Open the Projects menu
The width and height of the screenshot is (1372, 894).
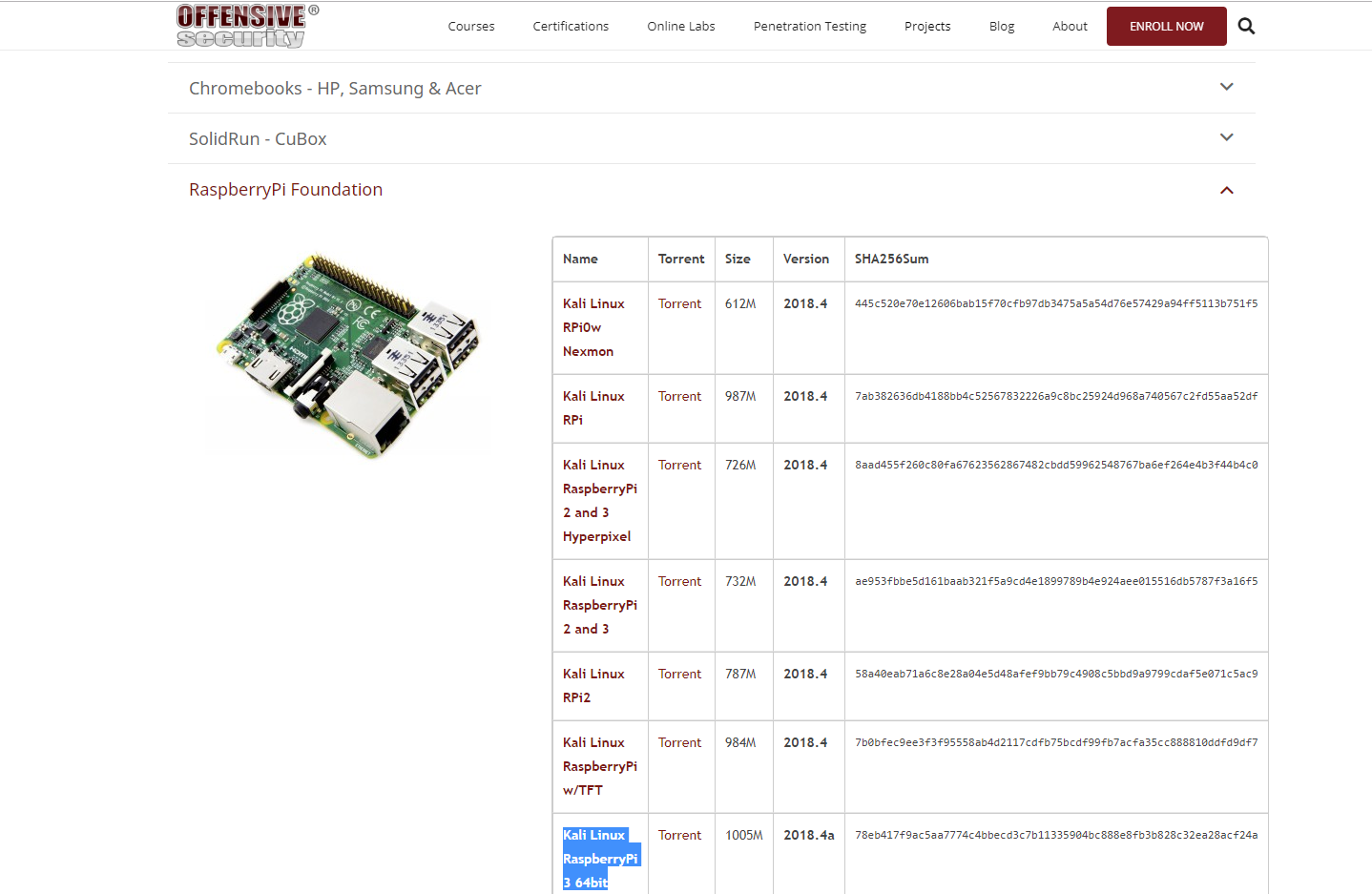pos(927,27)
